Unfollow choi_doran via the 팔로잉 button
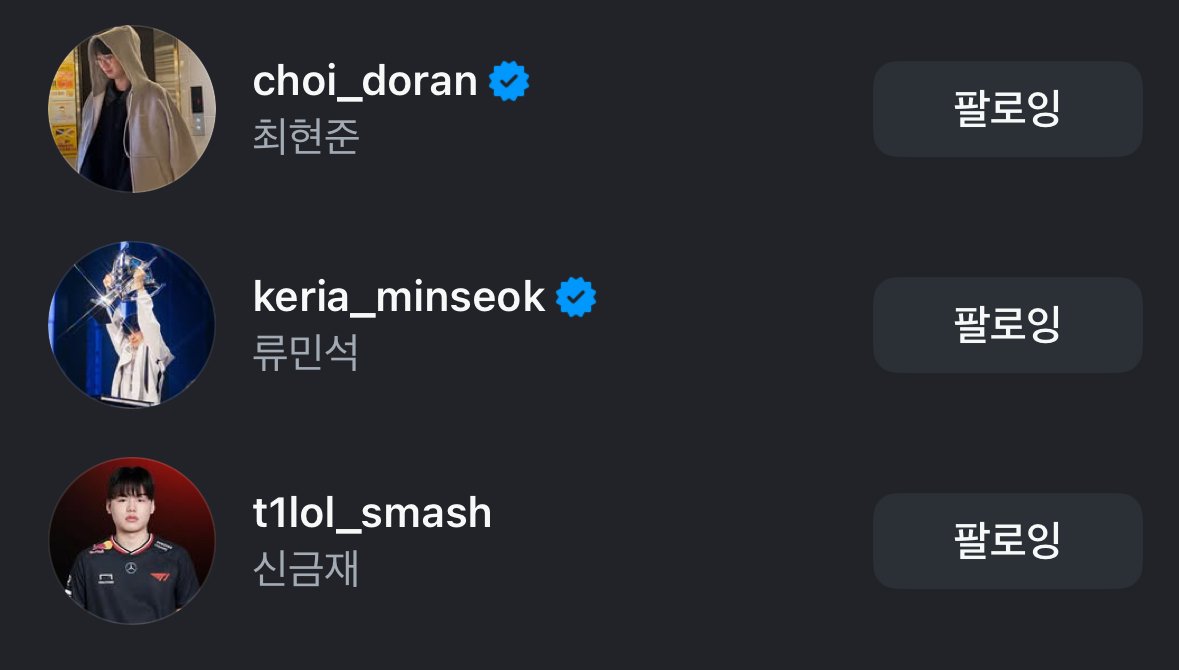The image size is (1179, 670). coord(1007,109)
